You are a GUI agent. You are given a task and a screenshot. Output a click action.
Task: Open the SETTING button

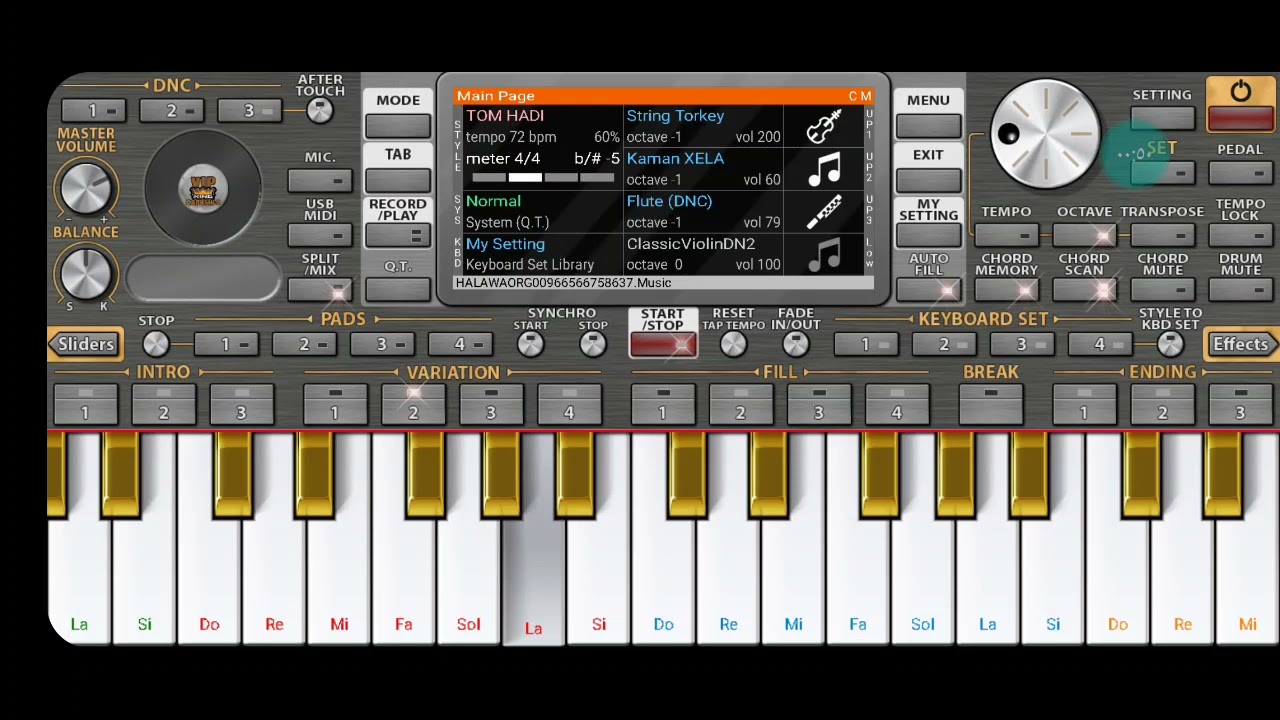(1162, 117)
